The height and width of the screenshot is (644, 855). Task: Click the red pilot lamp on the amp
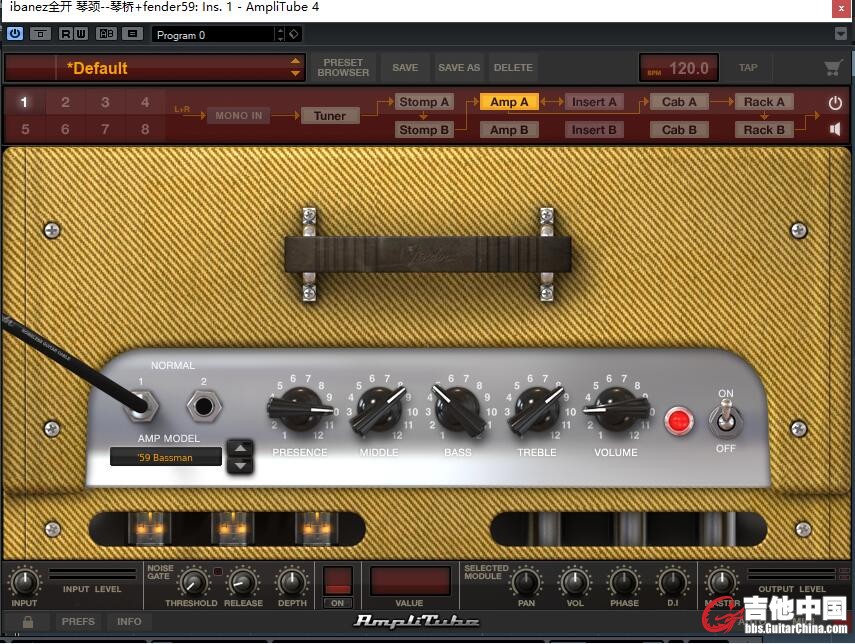(679, 422)
